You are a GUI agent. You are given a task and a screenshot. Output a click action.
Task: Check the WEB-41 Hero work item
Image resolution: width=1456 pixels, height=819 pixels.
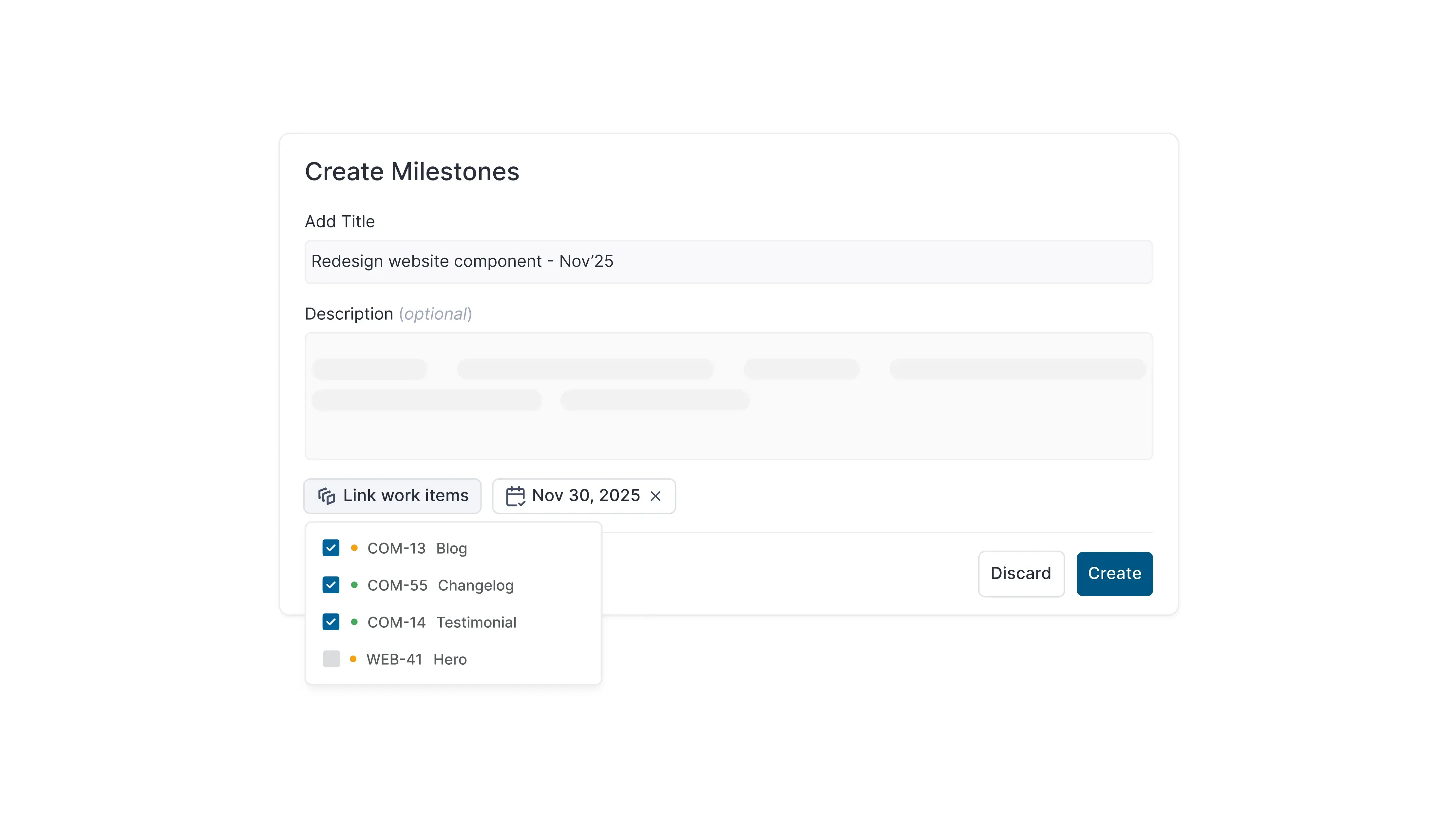(x=331, y=659)
